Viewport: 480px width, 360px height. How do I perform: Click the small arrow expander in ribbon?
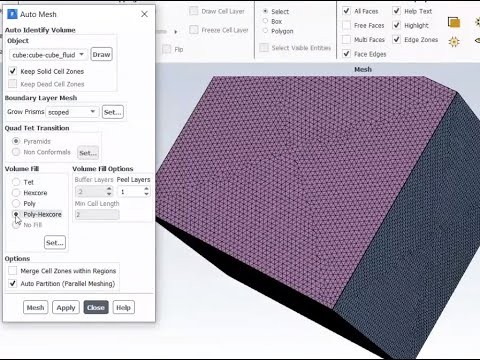tap(176, 32)
